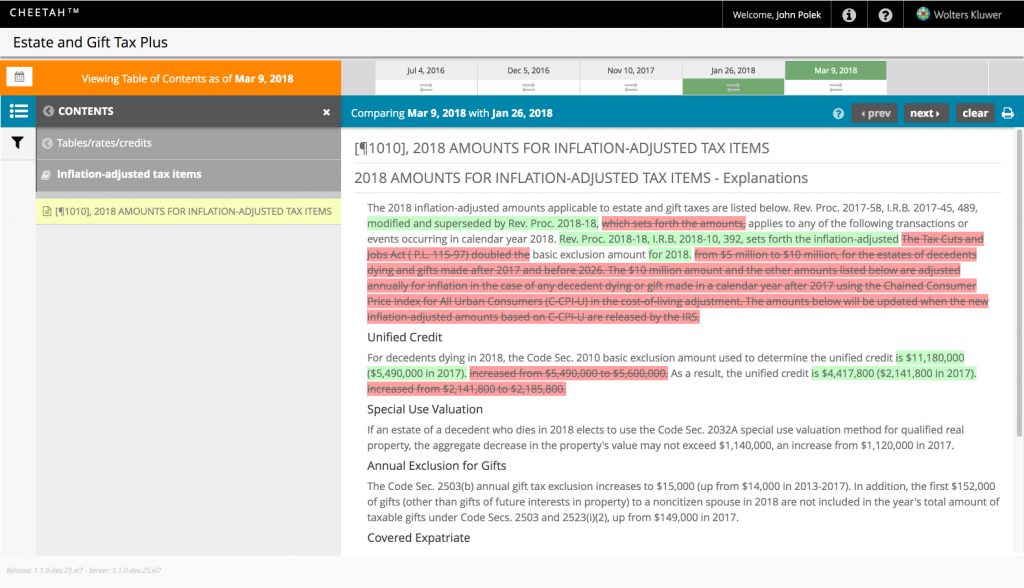Click the clear comparison button

[975, 113]
